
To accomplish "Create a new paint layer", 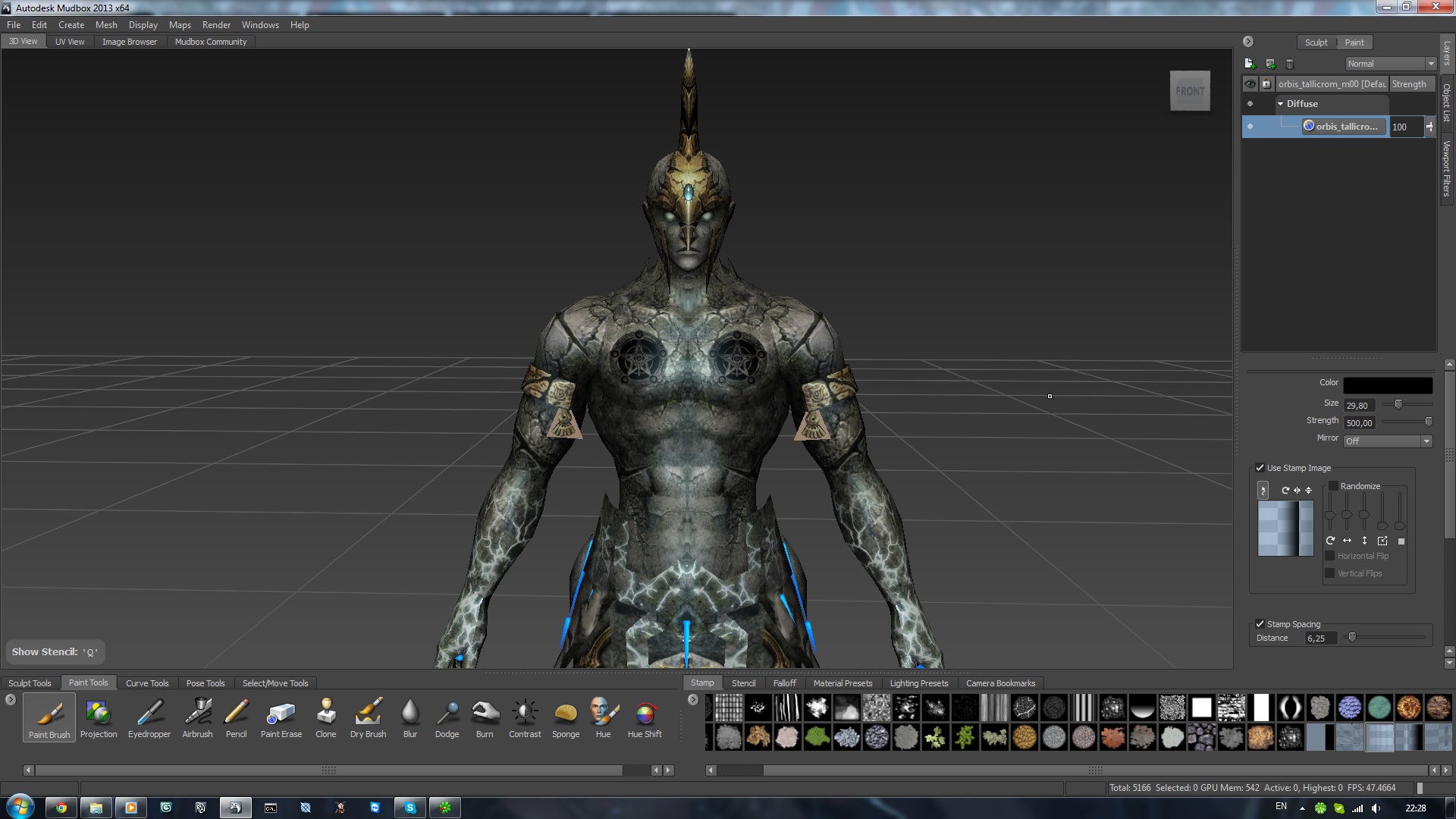I will [1250, 64].
